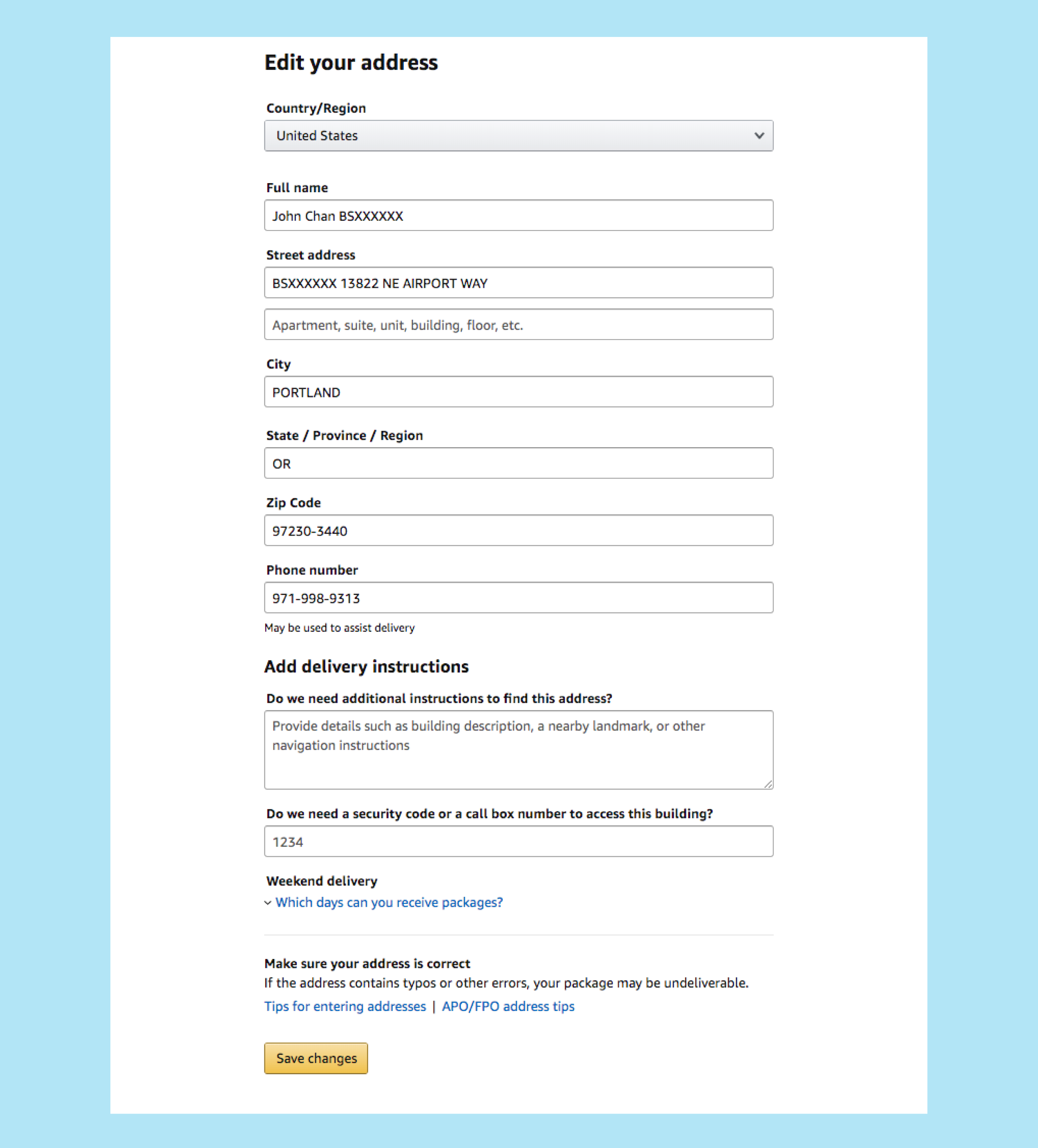Click the Apartment, suite, unit field

click(518, 325)
